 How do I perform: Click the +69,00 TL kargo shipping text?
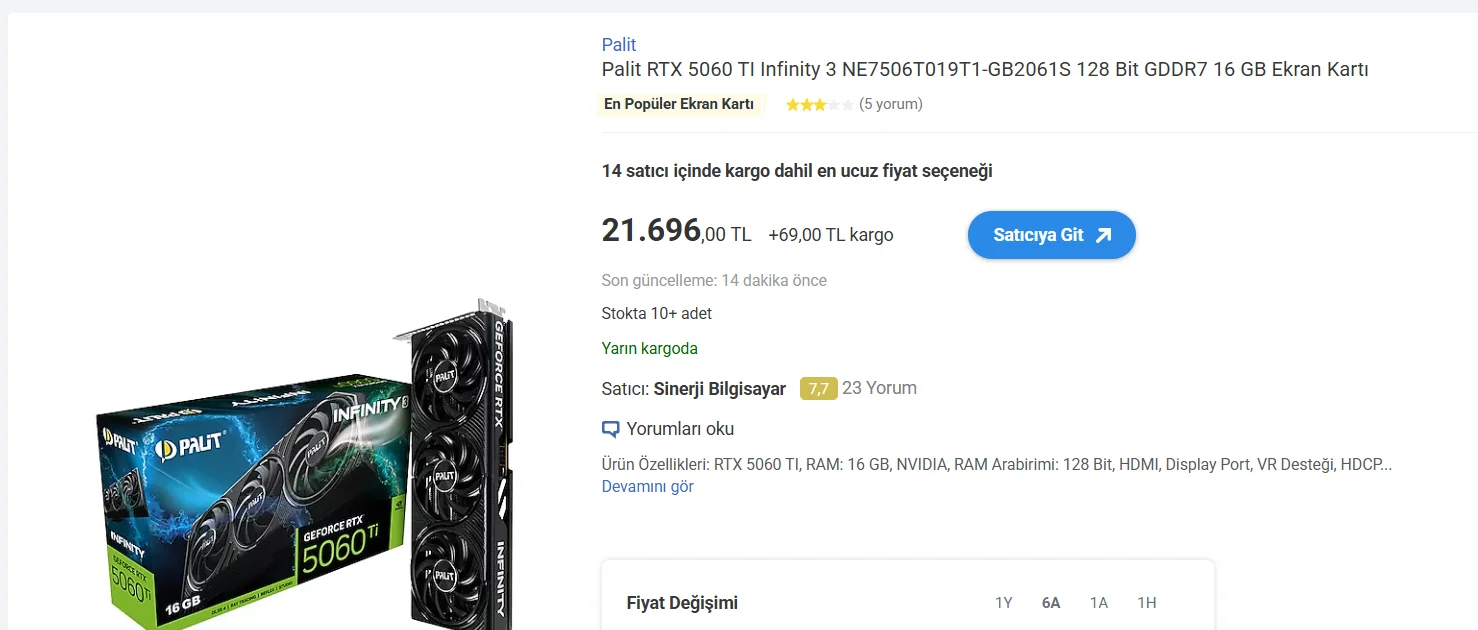(x=830, y=235)
